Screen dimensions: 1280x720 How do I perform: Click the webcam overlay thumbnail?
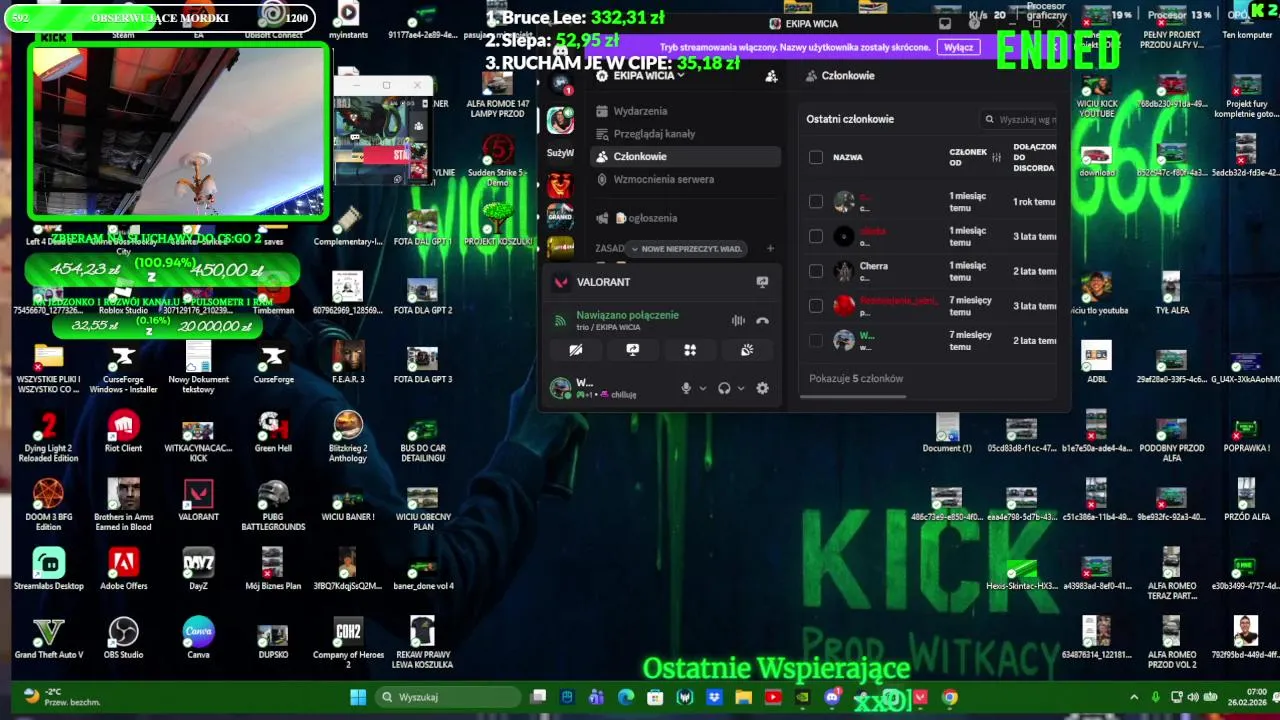click(x=178, y=131)
